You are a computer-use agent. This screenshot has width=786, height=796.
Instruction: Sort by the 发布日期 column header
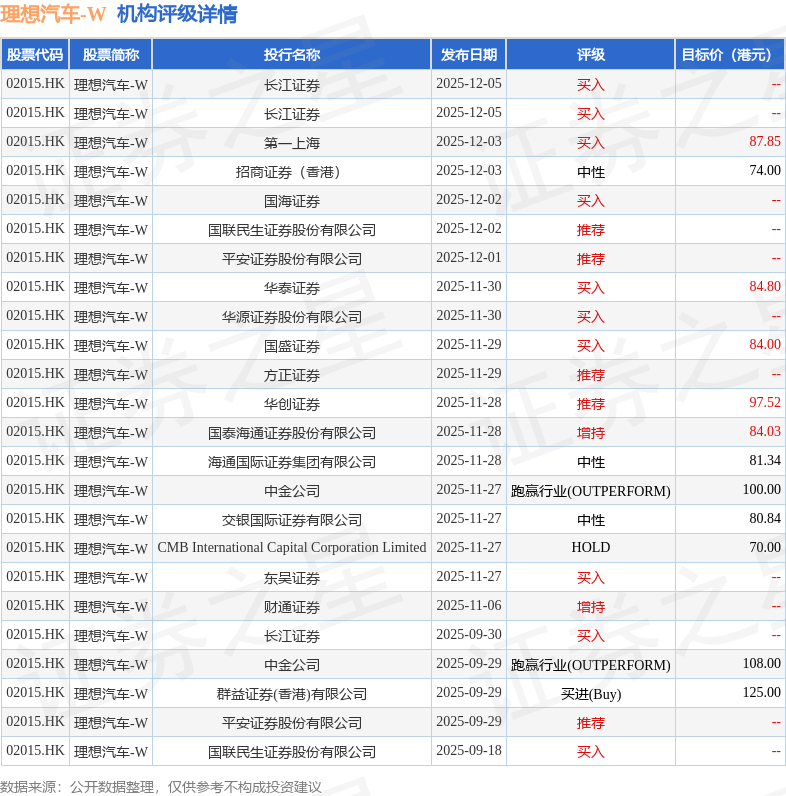click(x=468, y=55)
